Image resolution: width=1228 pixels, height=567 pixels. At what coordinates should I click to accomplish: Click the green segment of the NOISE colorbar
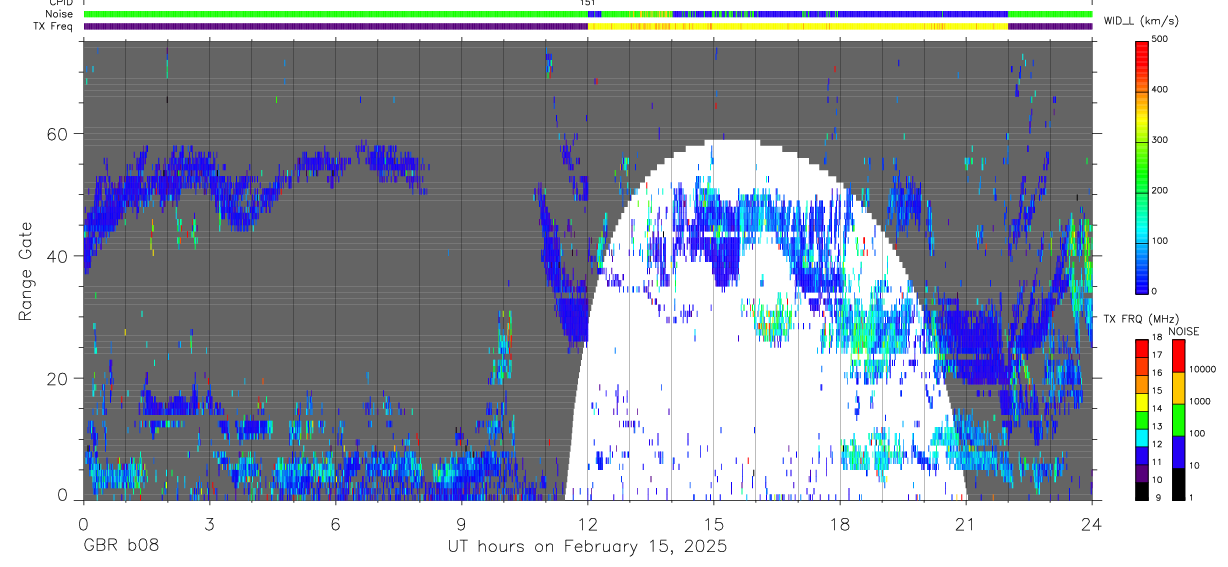[1178, 420]
